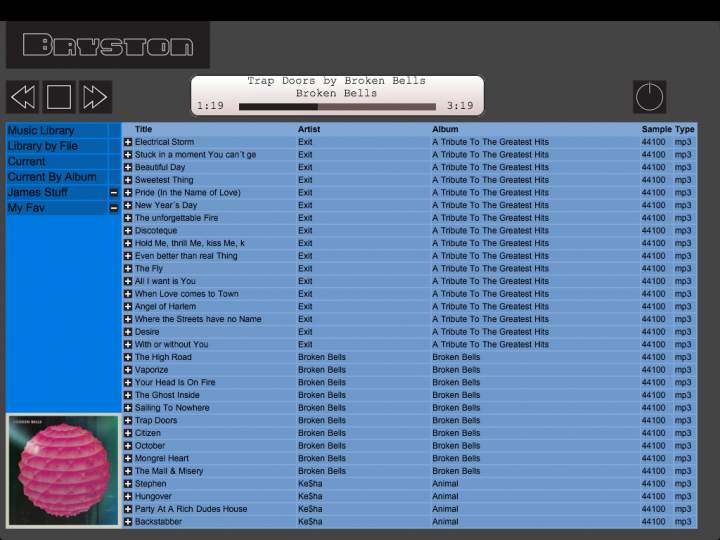
Task: Click plus icon for All I want is You
Action: click(x=128, y=281)
